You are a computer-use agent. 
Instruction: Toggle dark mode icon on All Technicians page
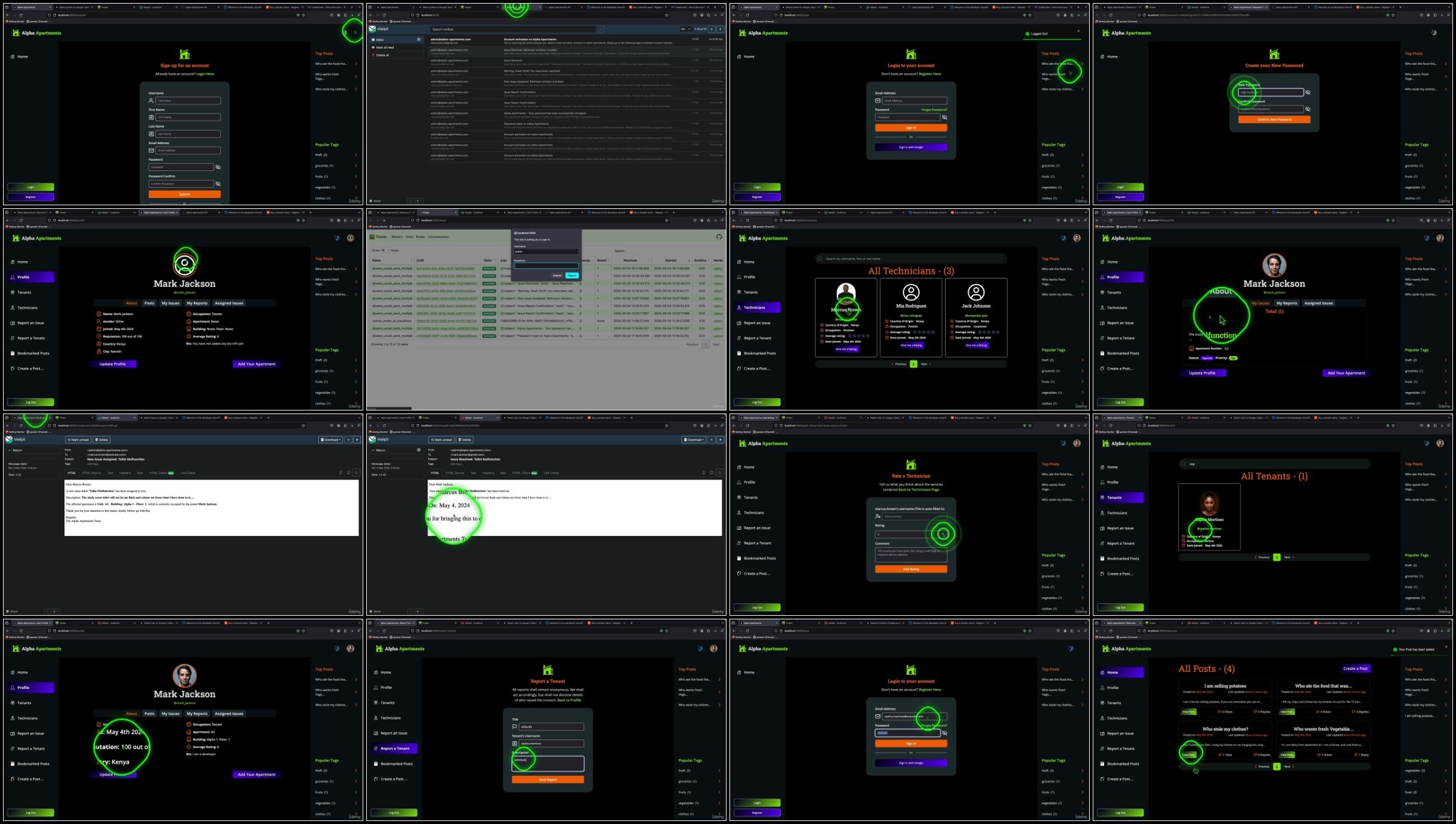(x=1063, y=238)
